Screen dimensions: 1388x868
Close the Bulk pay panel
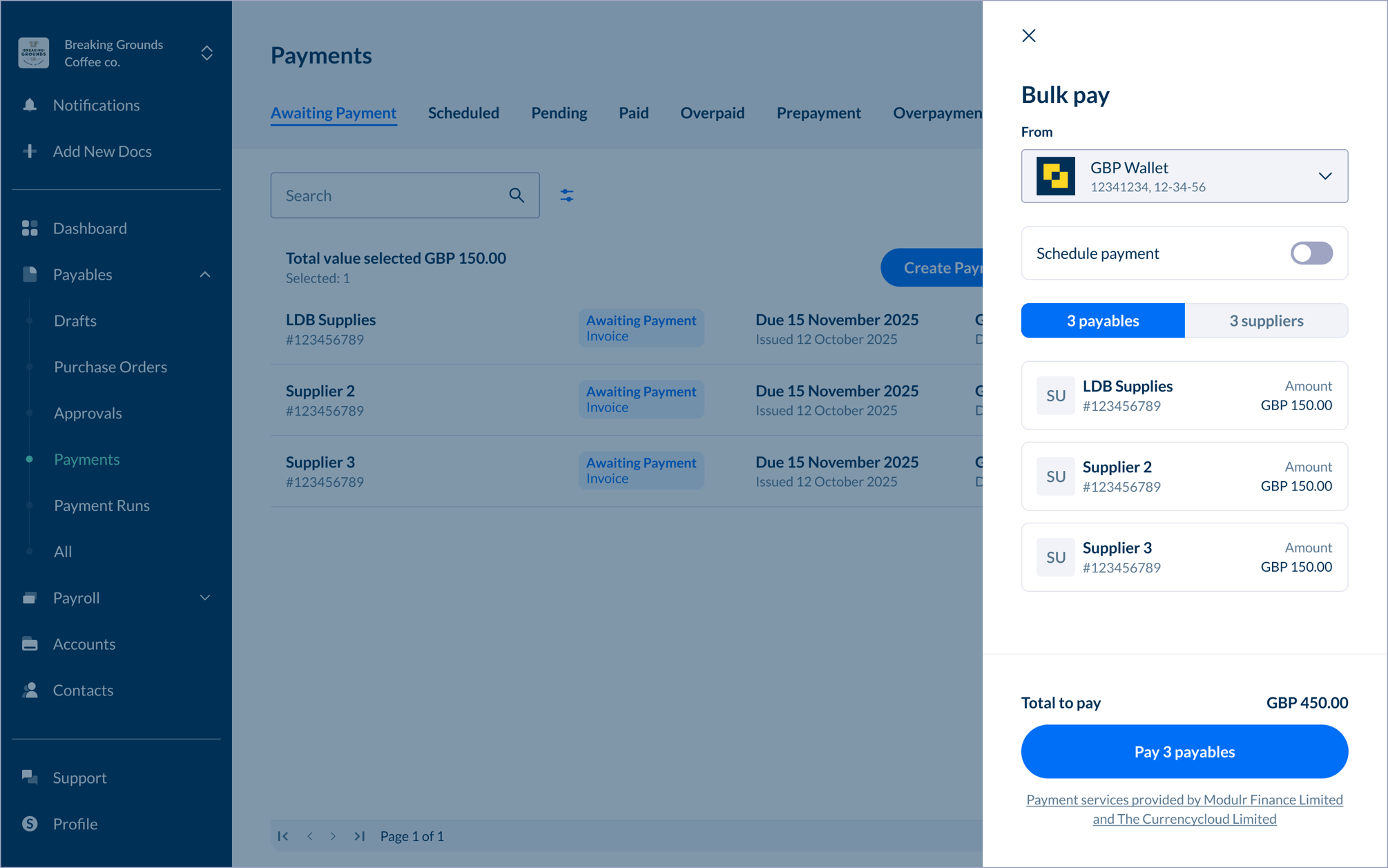[1029, 36]
